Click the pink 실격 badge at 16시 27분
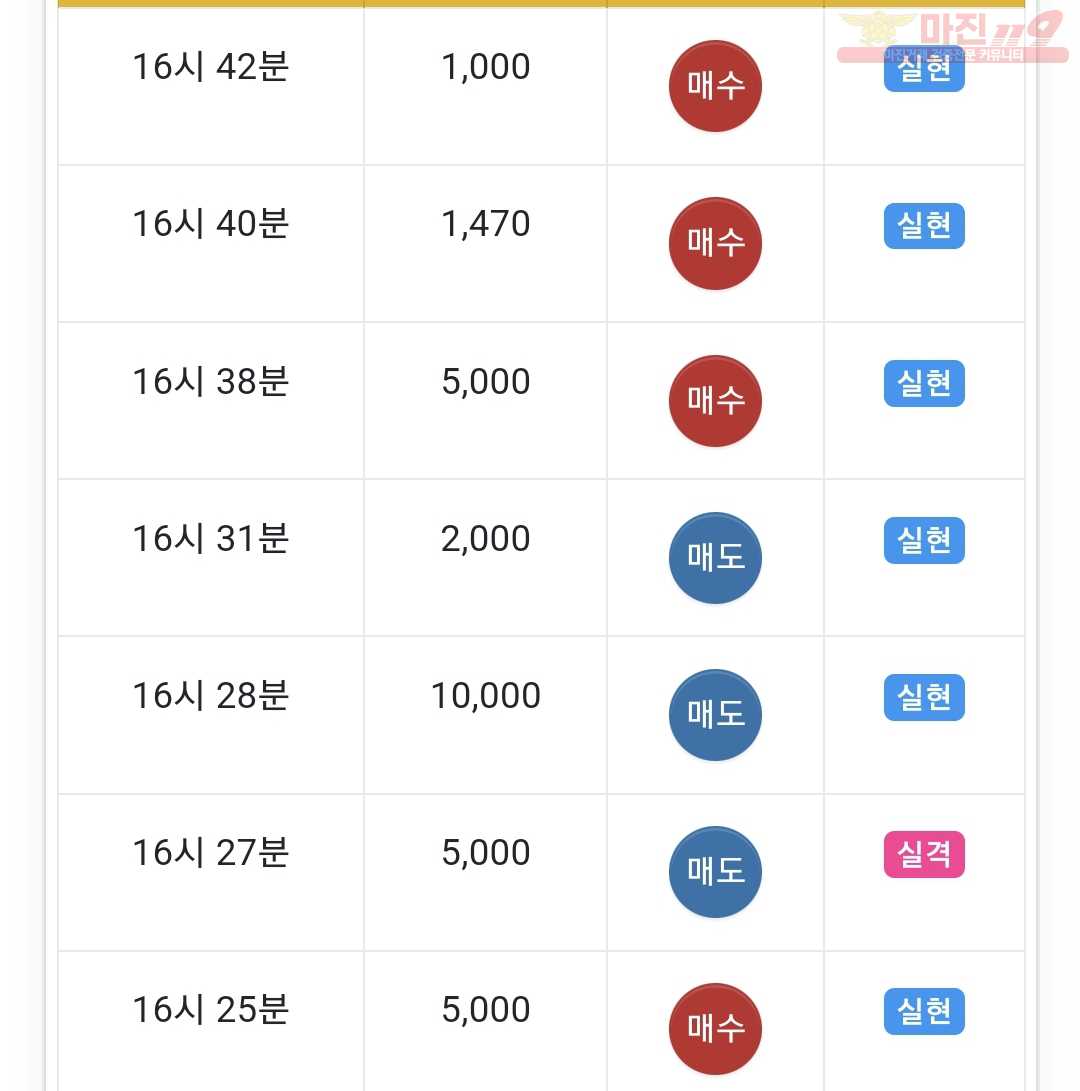The width and height of the screenshot is (1080, 1091). coord(924,854)
